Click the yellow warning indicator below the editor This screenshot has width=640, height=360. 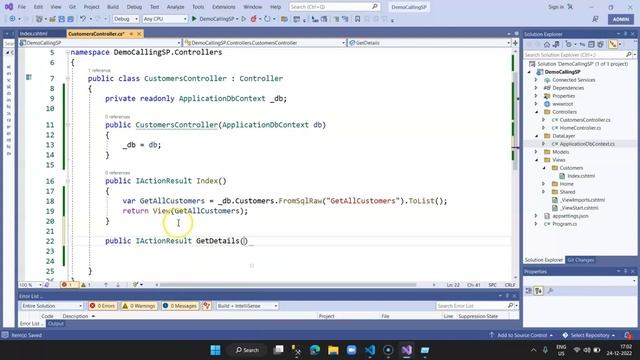(86, 284)
